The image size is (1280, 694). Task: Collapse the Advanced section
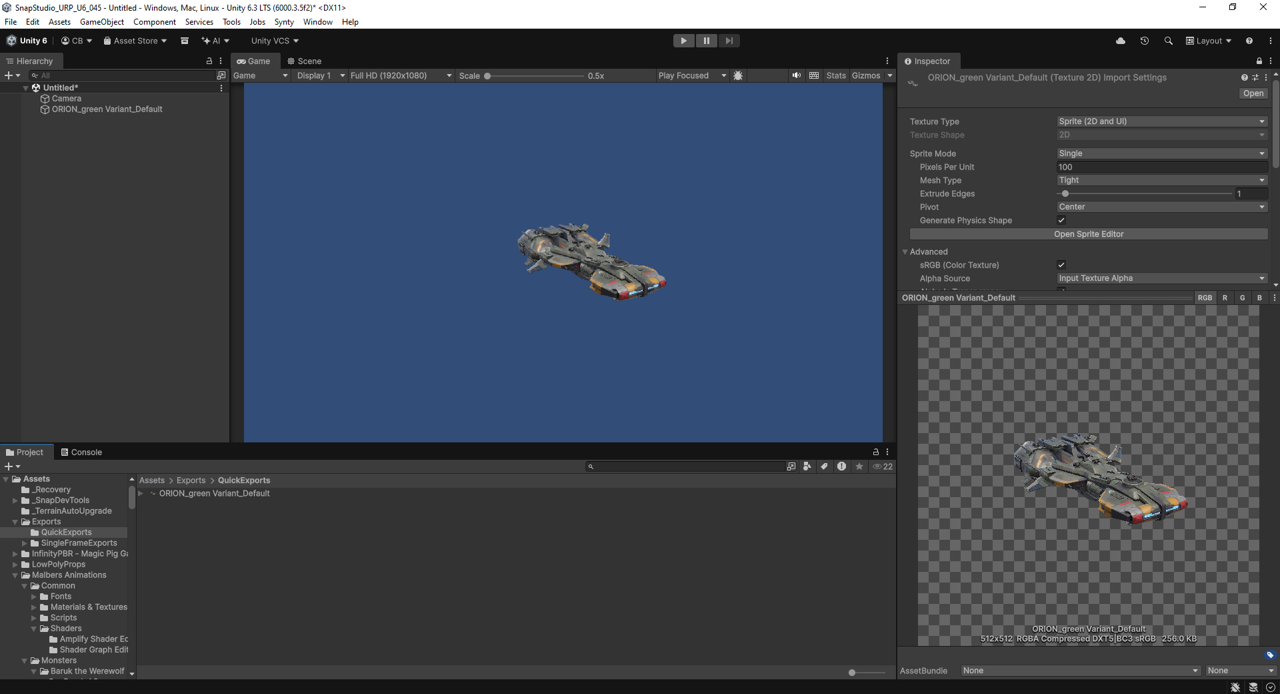(905, 252)
